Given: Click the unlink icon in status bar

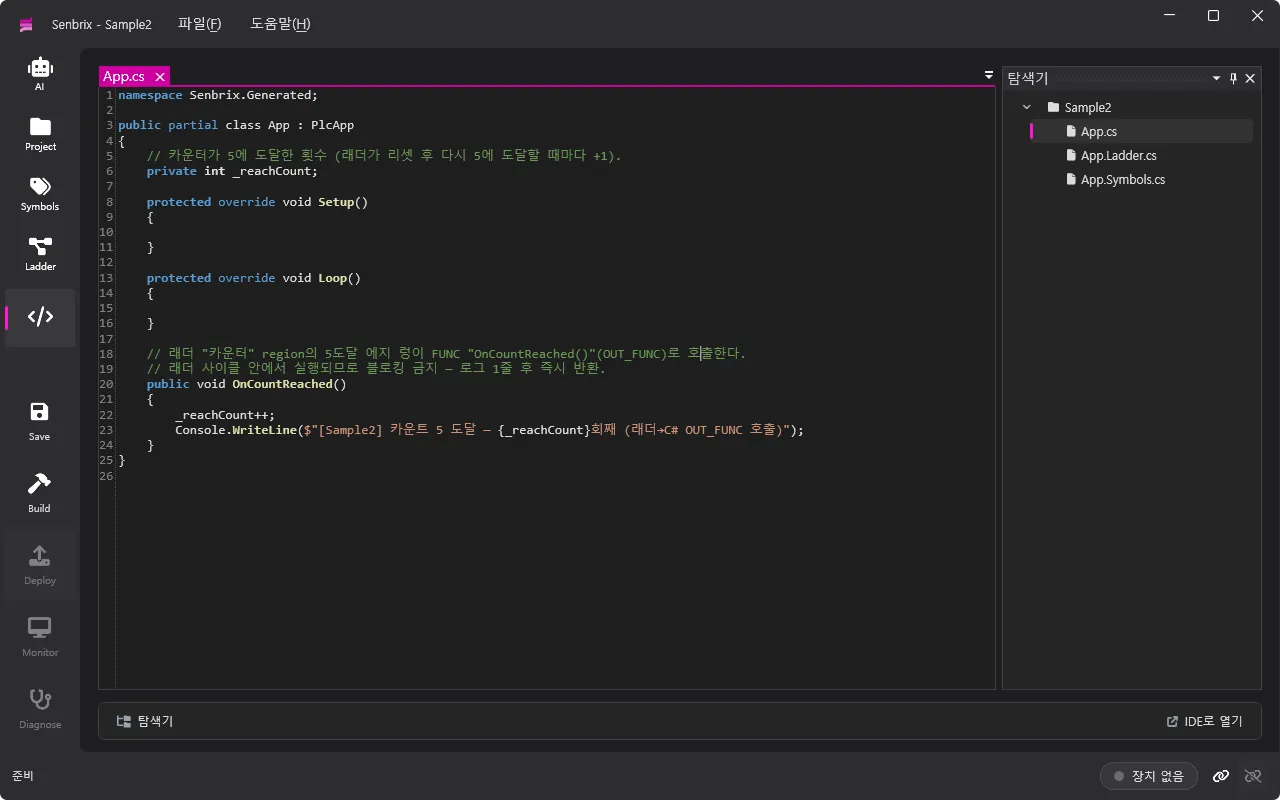Looking at the screenshot, I should 1253,776.
